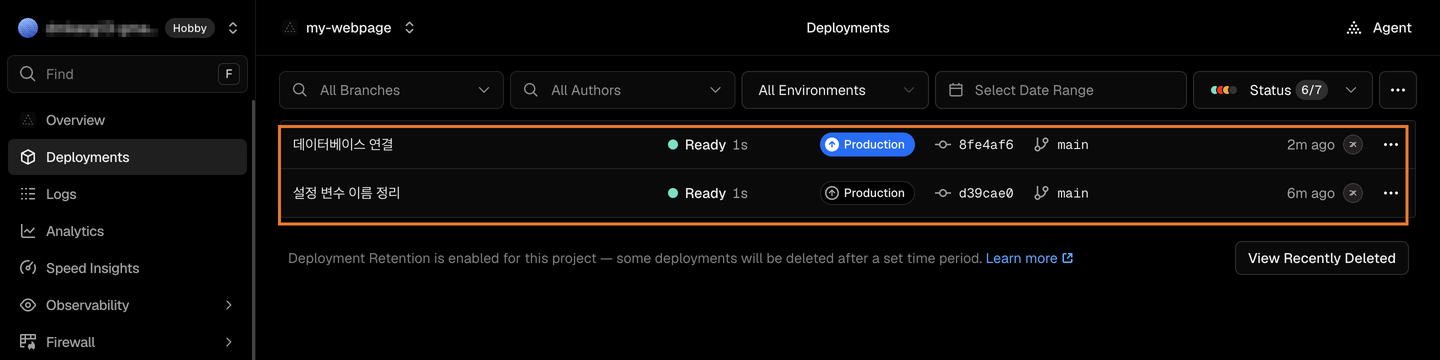
Task: Click the F keyboard shortcut badge
Action: point(229,74)
